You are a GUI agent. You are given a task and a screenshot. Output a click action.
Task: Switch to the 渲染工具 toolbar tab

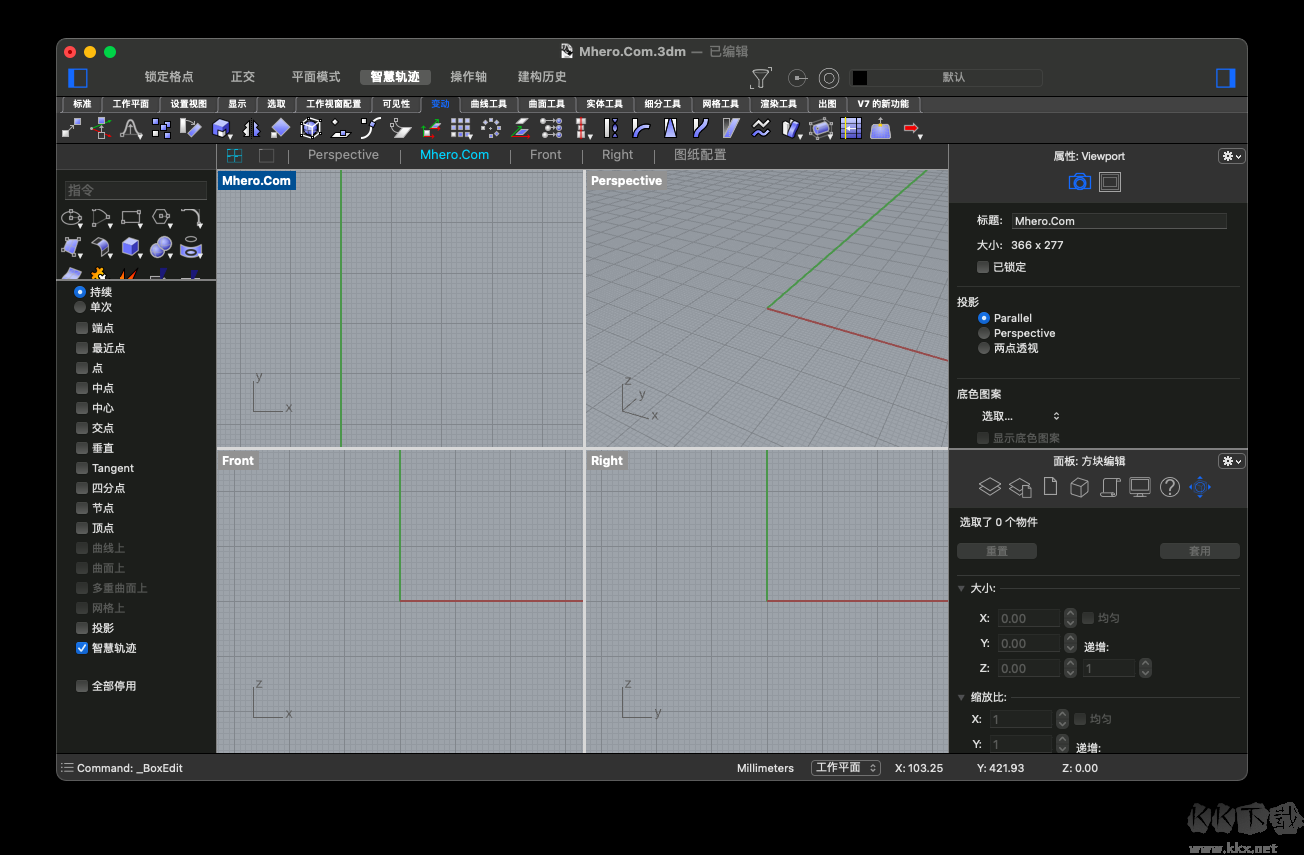pos(779,104)
